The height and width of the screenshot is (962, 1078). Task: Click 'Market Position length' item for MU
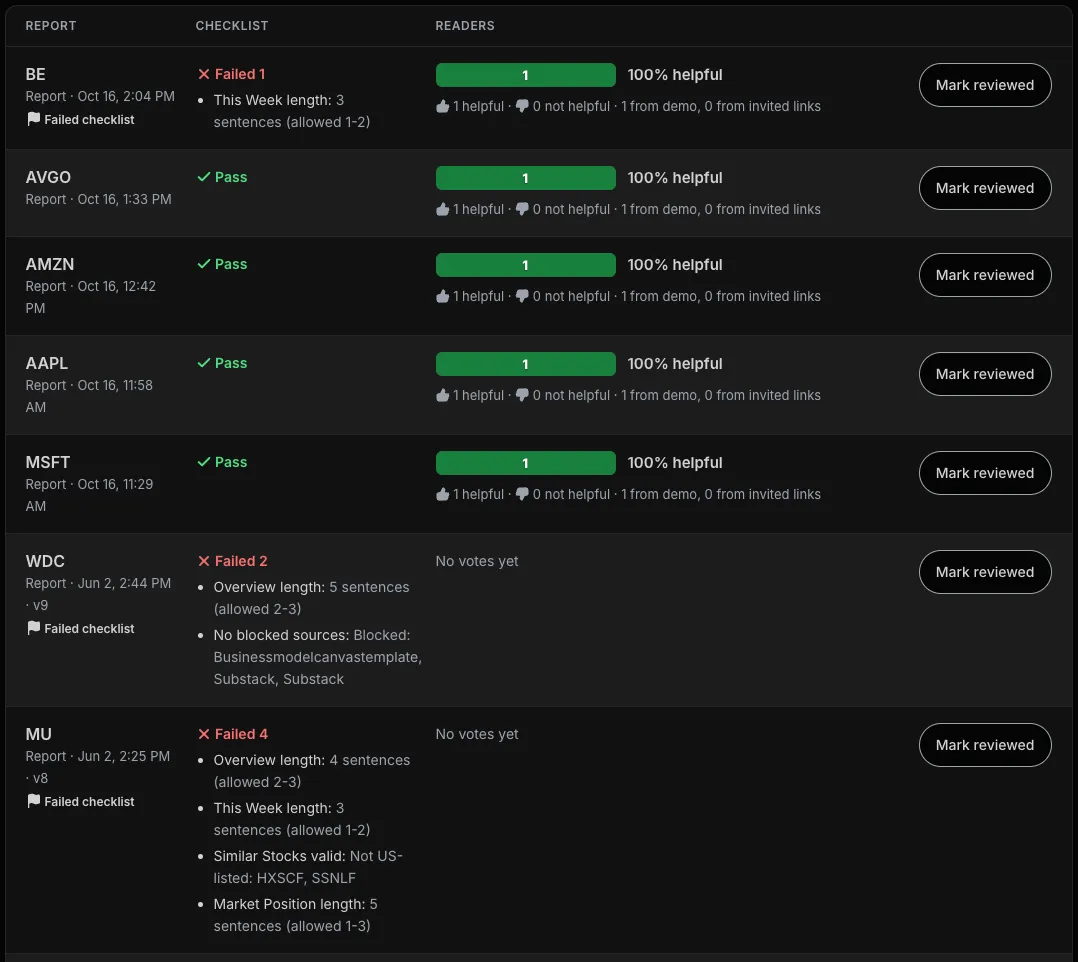pyautogui.click(x=295, y=915)
